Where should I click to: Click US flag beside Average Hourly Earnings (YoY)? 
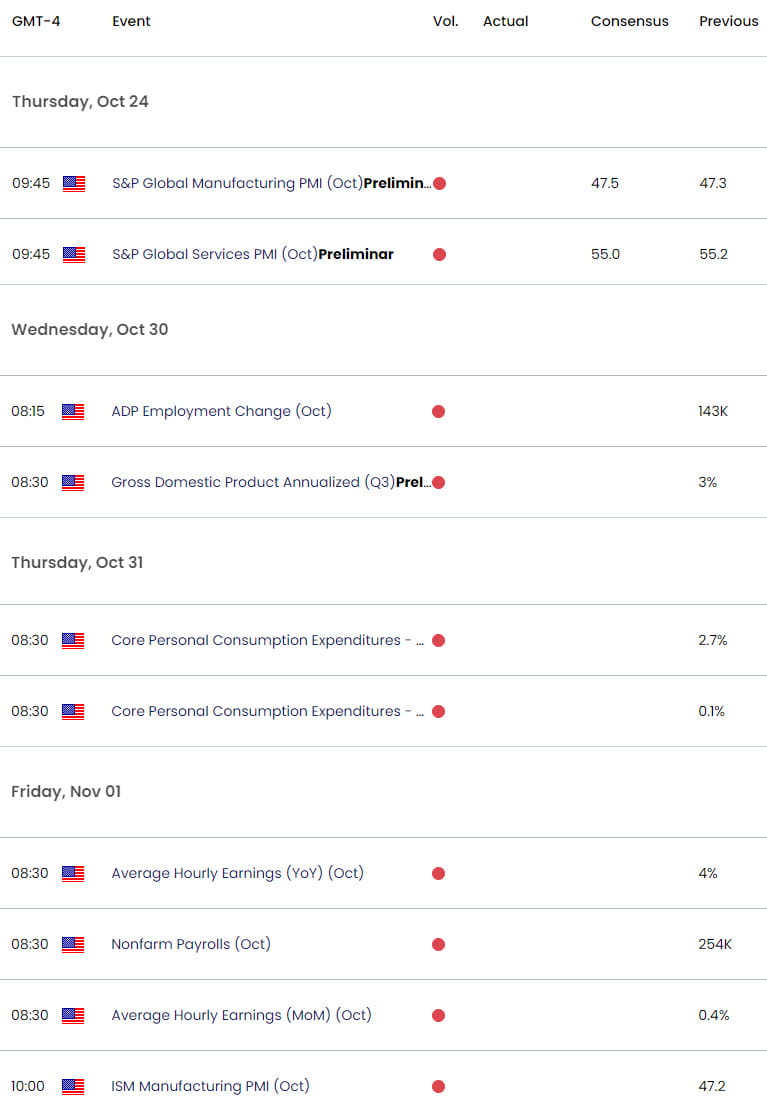coord(72,873)
